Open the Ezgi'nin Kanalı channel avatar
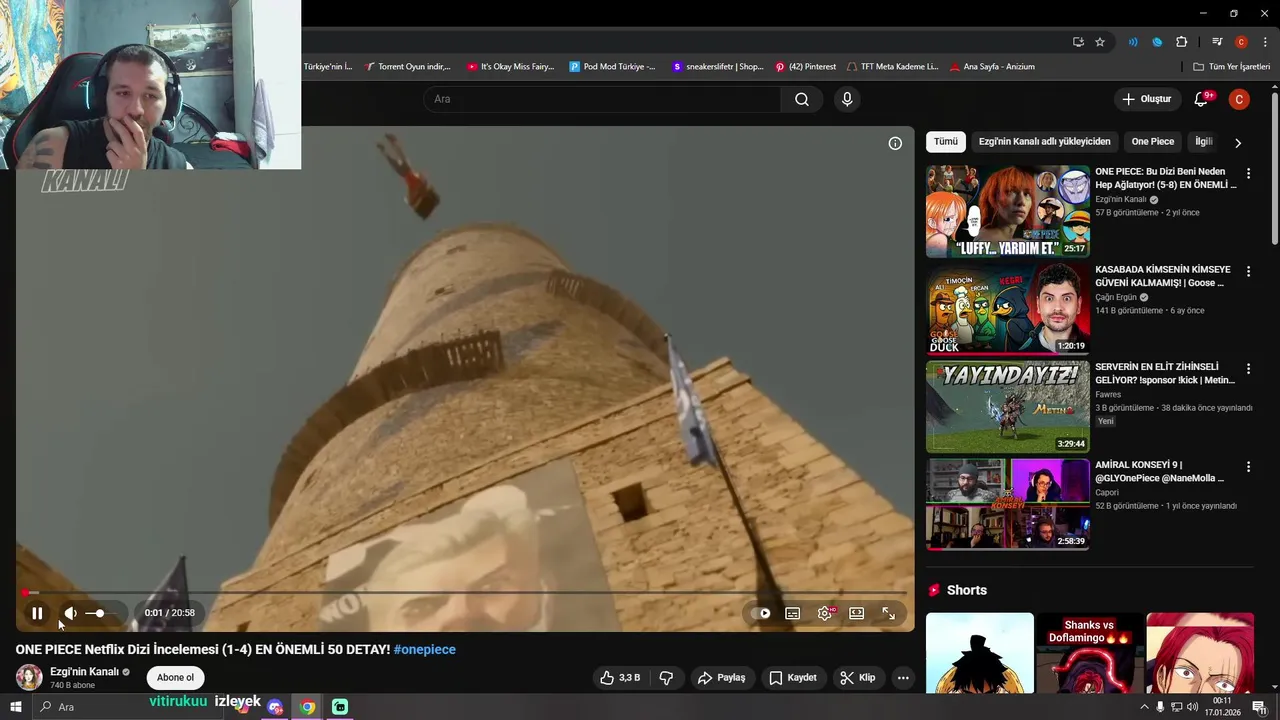This screenshot has height=720, width=1280. point(29,677)
